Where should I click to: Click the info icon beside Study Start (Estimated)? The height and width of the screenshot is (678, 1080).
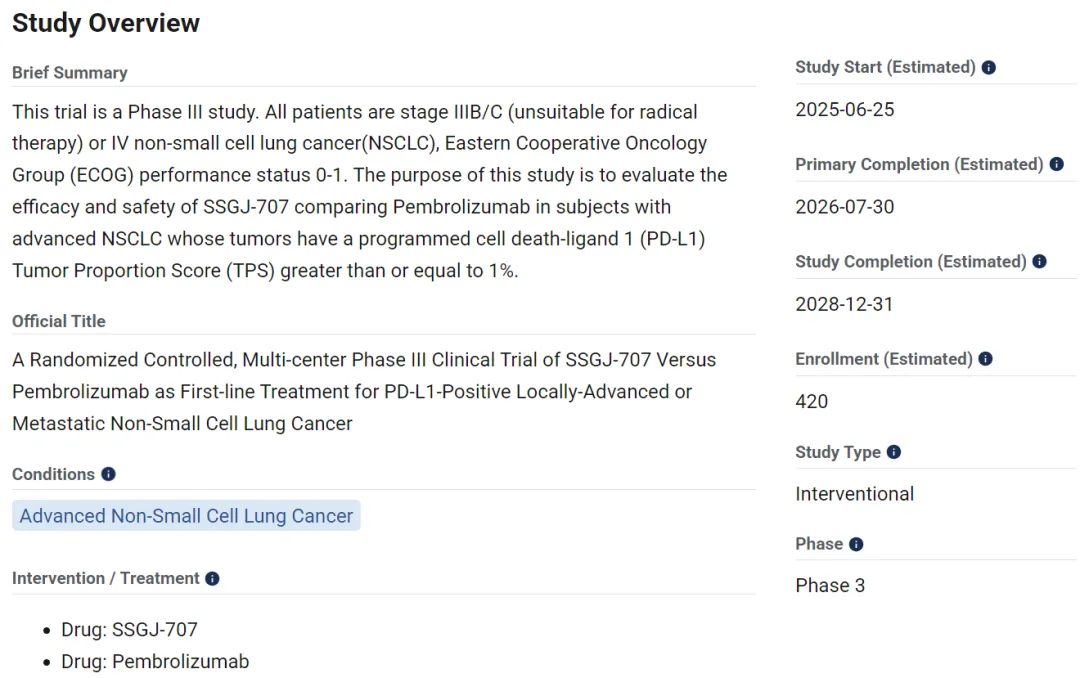pos(989,68)
